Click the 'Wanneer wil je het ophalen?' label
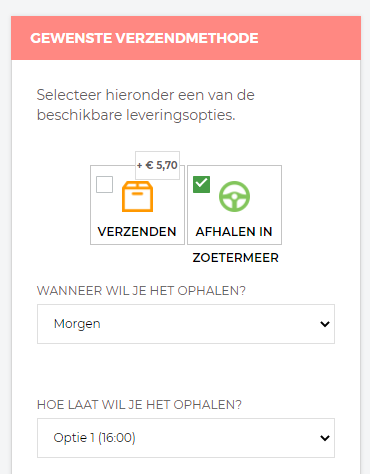 tap(141, 291)
